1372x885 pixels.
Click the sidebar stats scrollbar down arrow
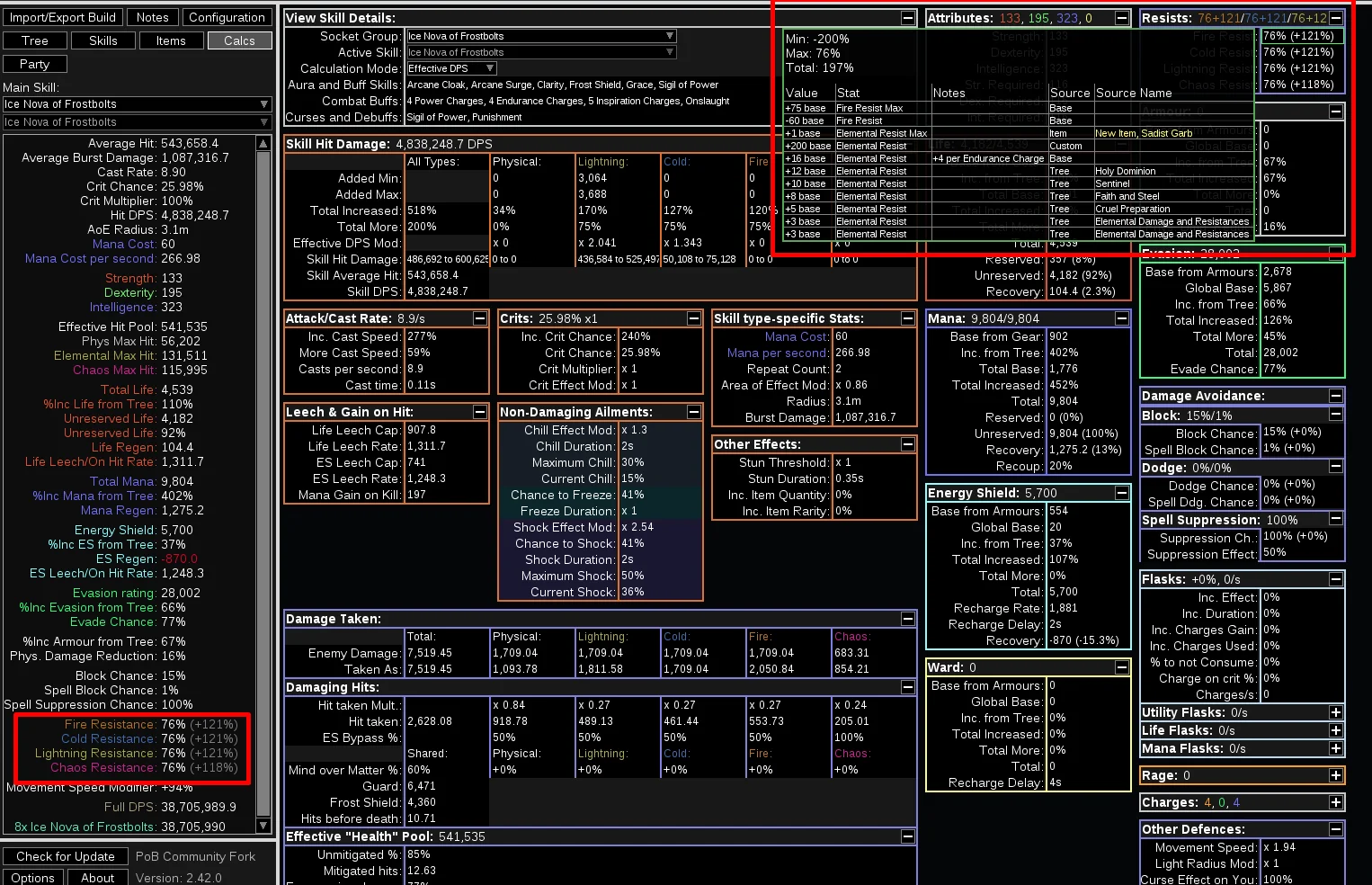(x=263, y=826)
